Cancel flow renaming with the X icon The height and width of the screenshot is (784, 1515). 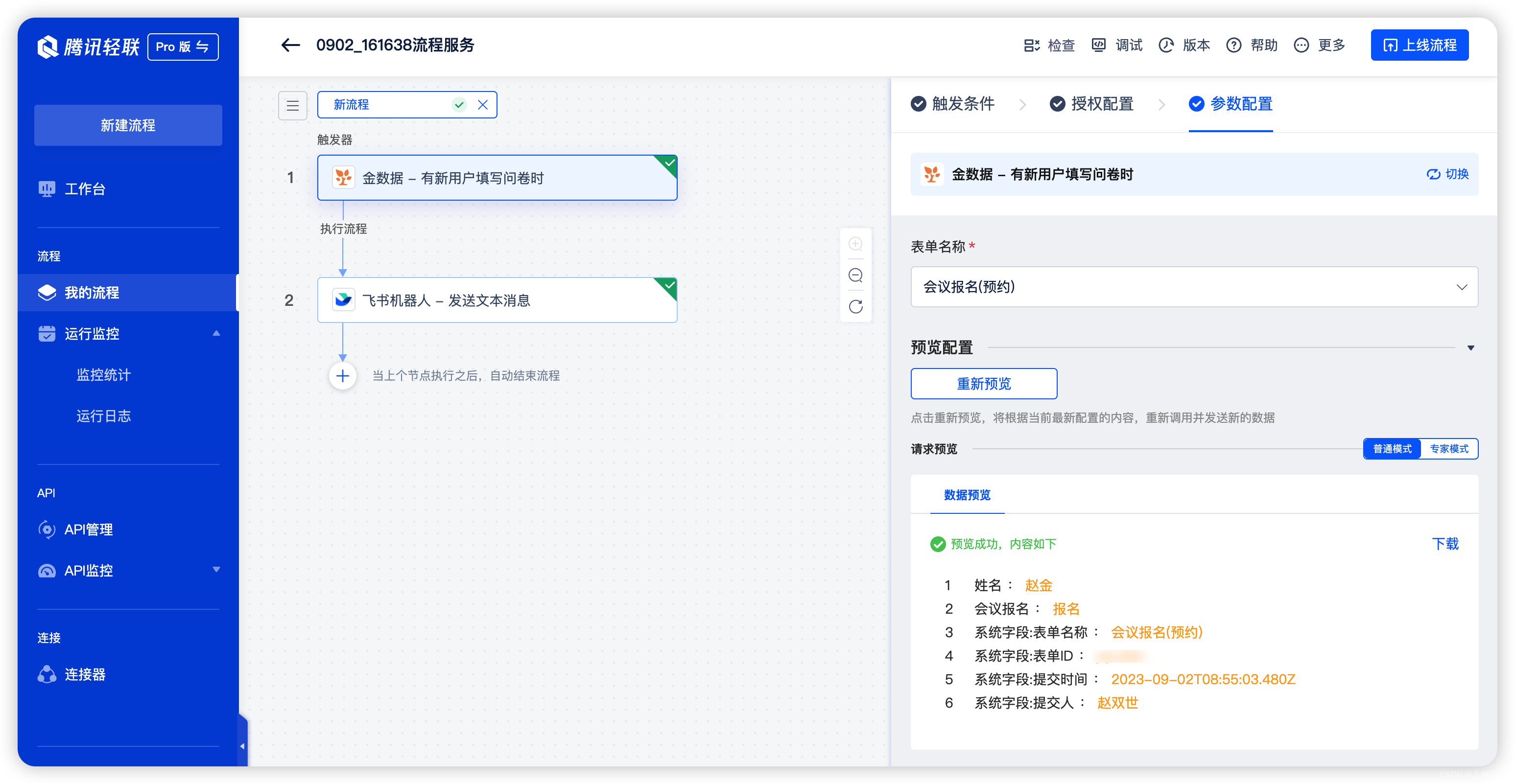(x=483, y=105)
